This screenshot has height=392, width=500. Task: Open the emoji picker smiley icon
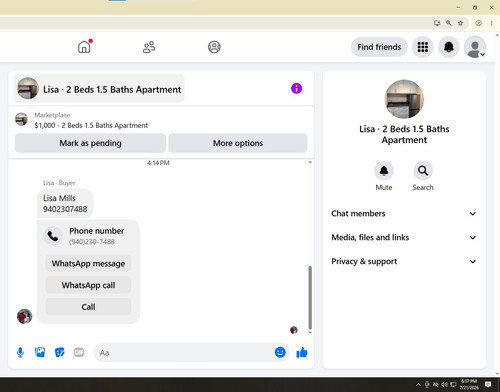(x=280, y=352)
